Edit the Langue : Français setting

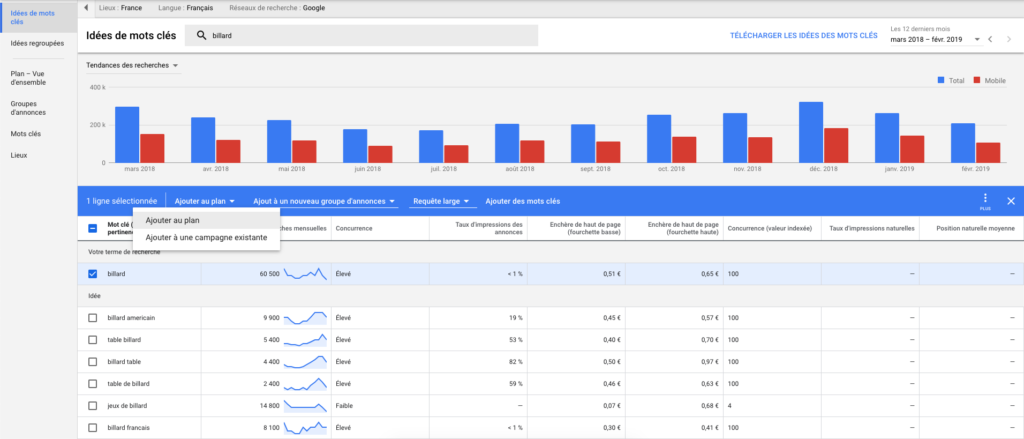point(185,8)
